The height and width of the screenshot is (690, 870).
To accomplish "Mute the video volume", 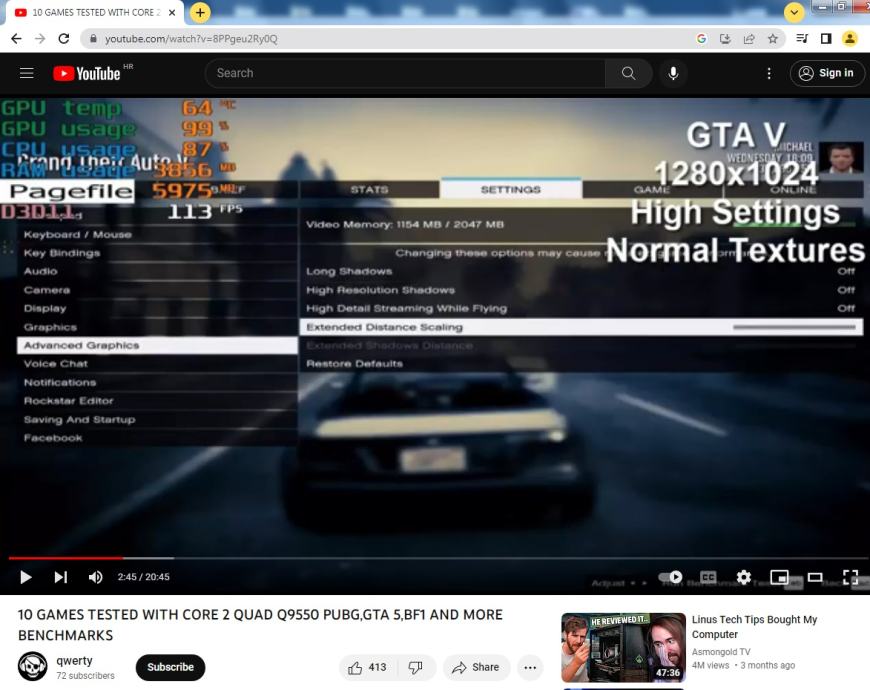I will click(x=96, y=577).
